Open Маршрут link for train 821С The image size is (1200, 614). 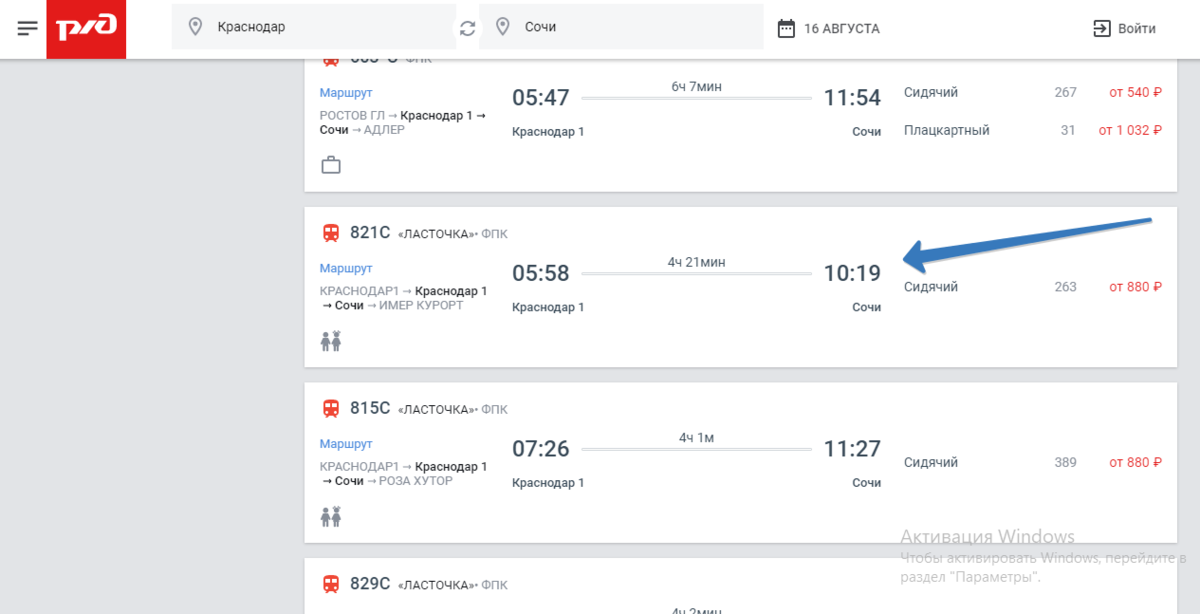pyautogui.click(x=346, y=268)
